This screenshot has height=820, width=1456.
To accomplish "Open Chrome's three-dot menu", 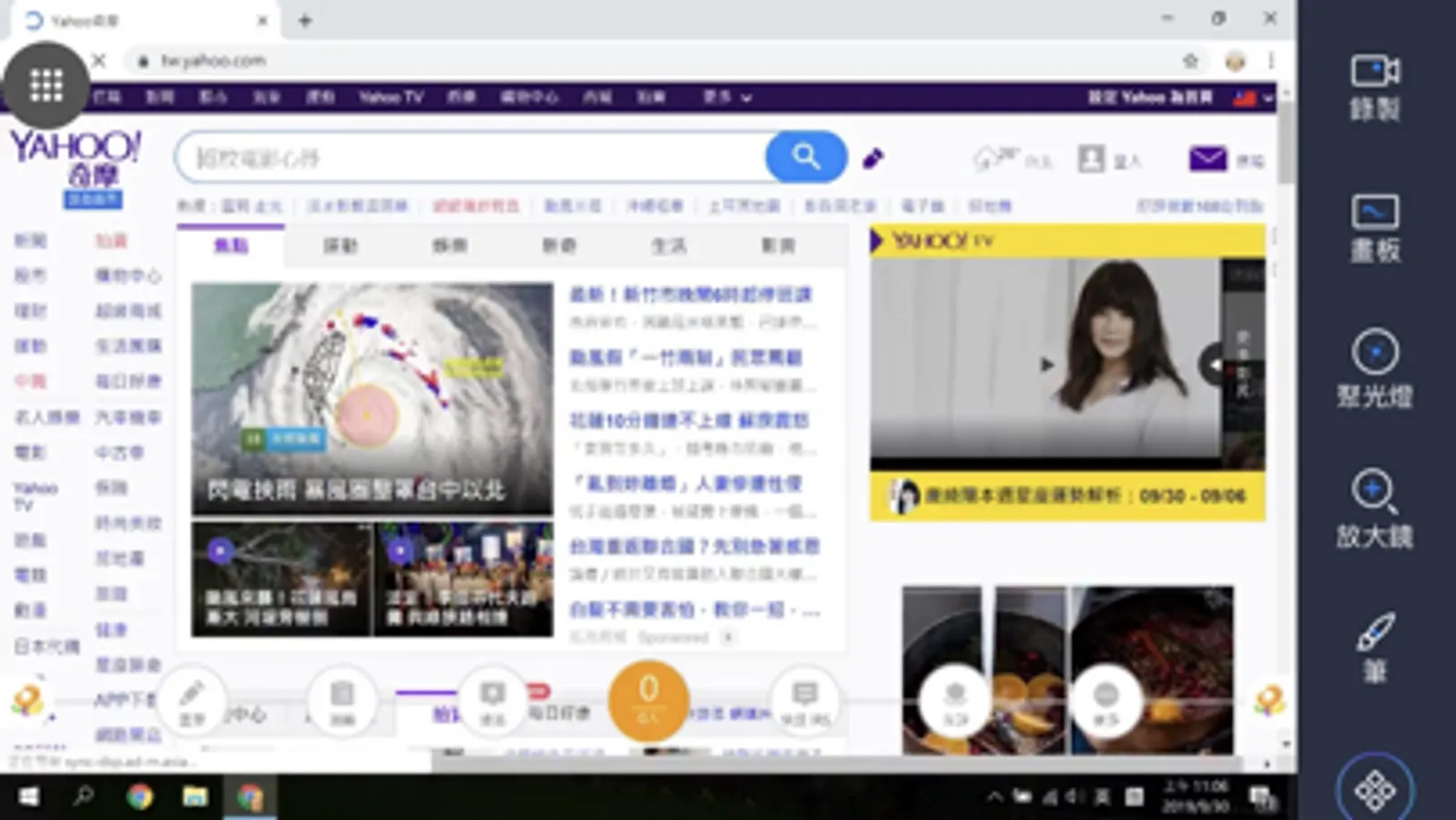I will [x=1271, y=61].
